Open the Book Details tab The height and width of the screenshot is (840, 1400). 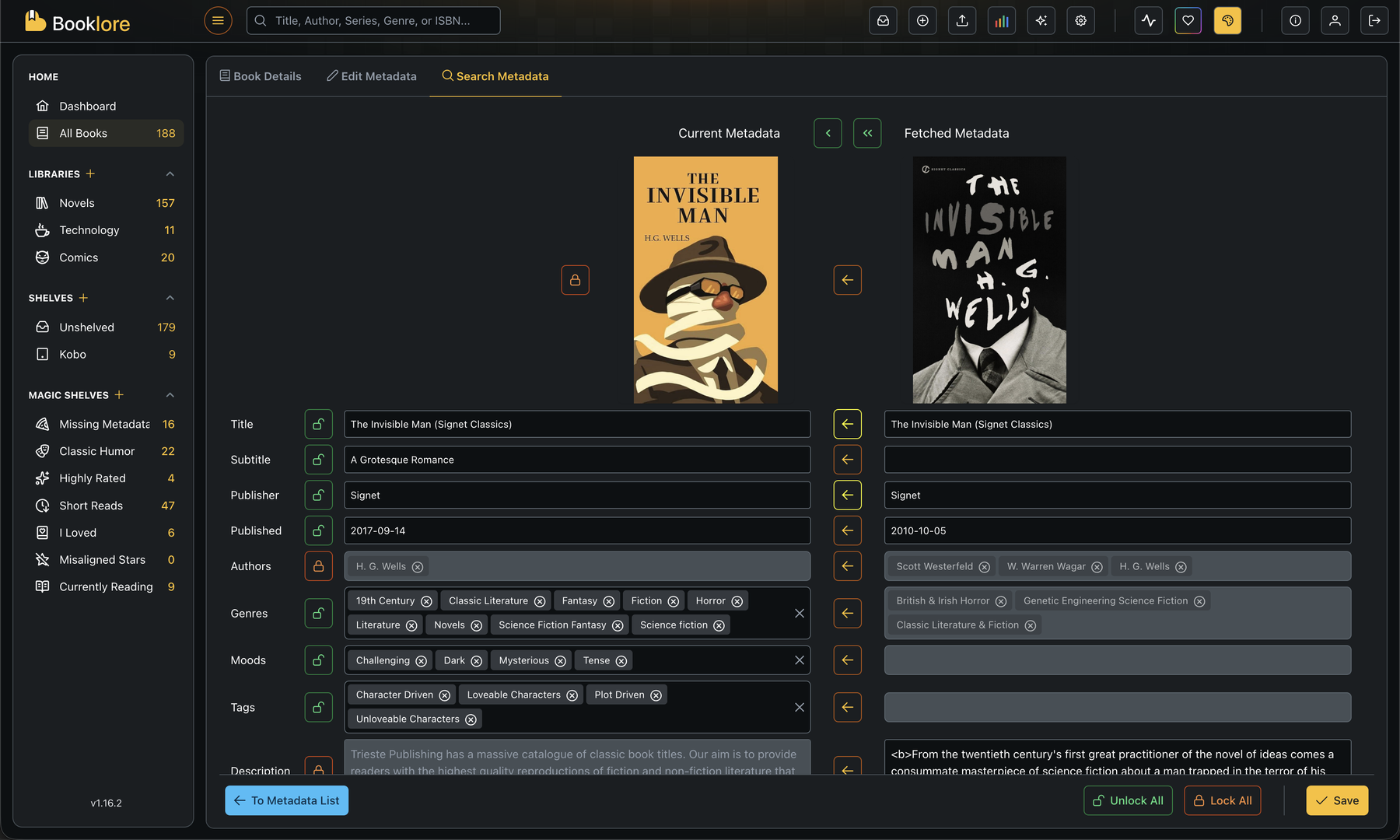coord(261,75)
